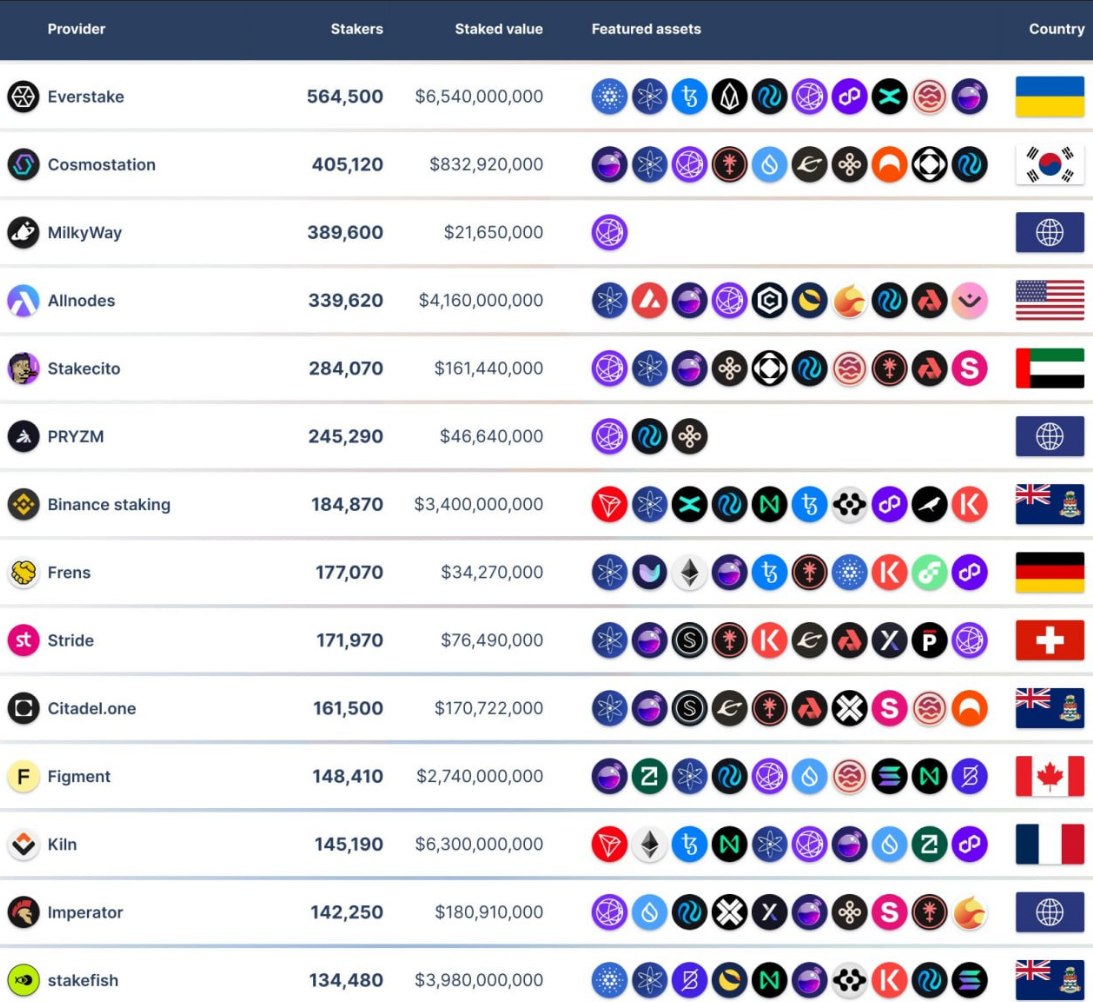
Task: Click the Binance staking logo
Action: pos(23,504)
